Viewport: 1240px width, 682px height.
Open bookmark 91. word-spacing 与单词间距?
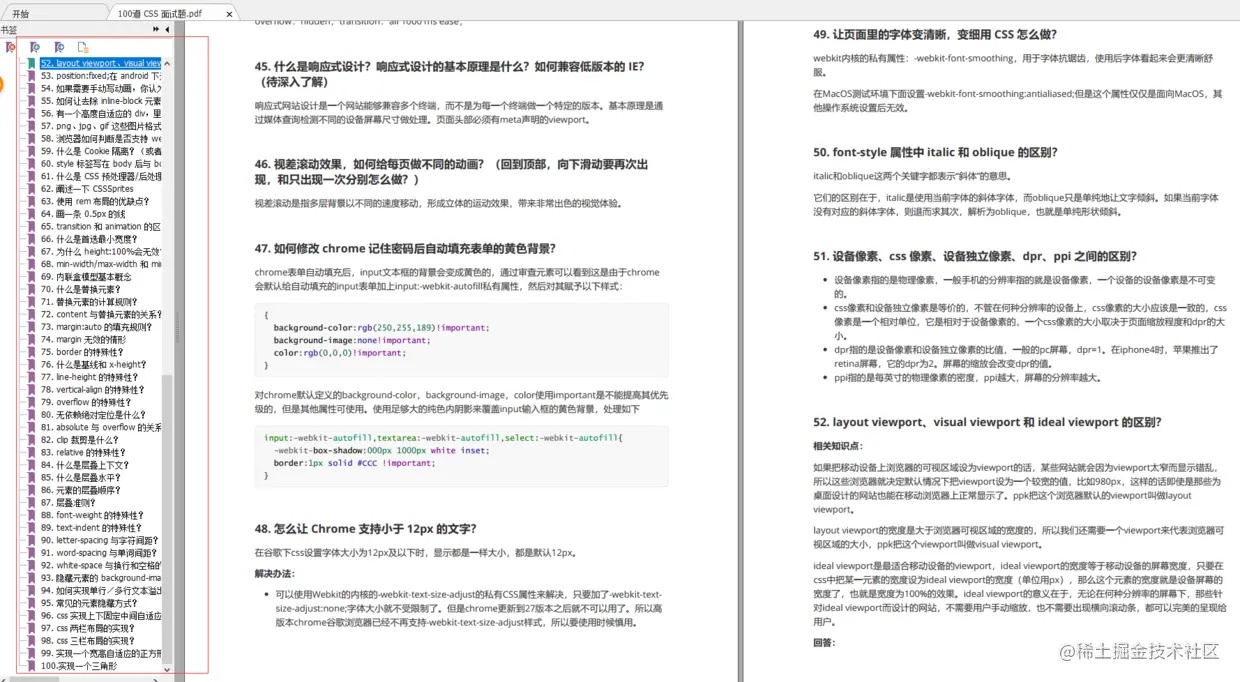click(x=98, y=553)
